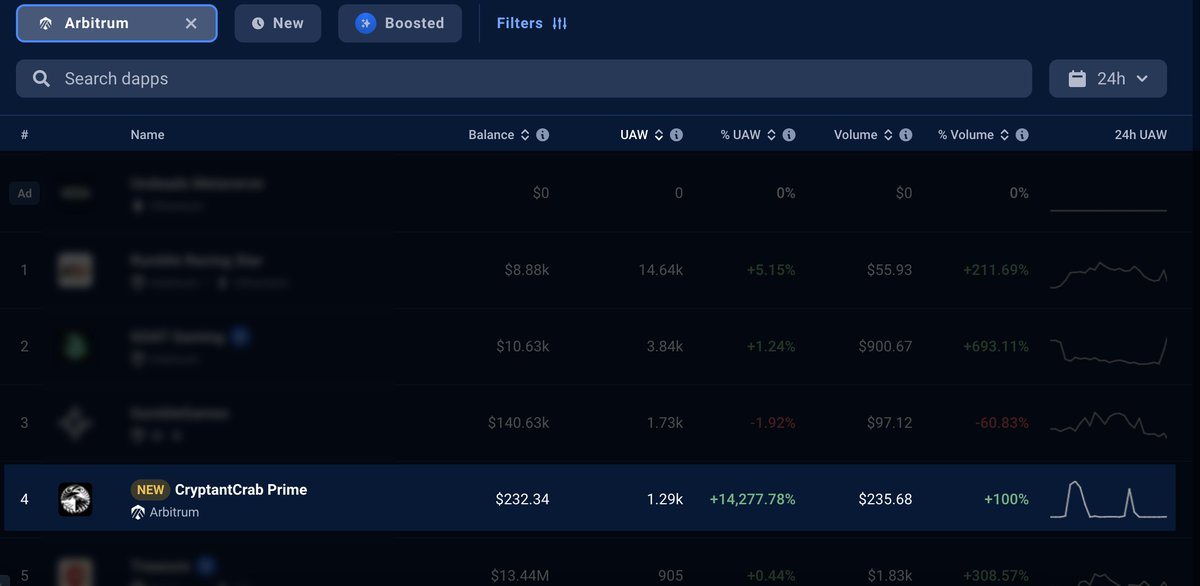Click CryptantCrab Prime's 24h UAW sparkline chart

pos(1107,499)
